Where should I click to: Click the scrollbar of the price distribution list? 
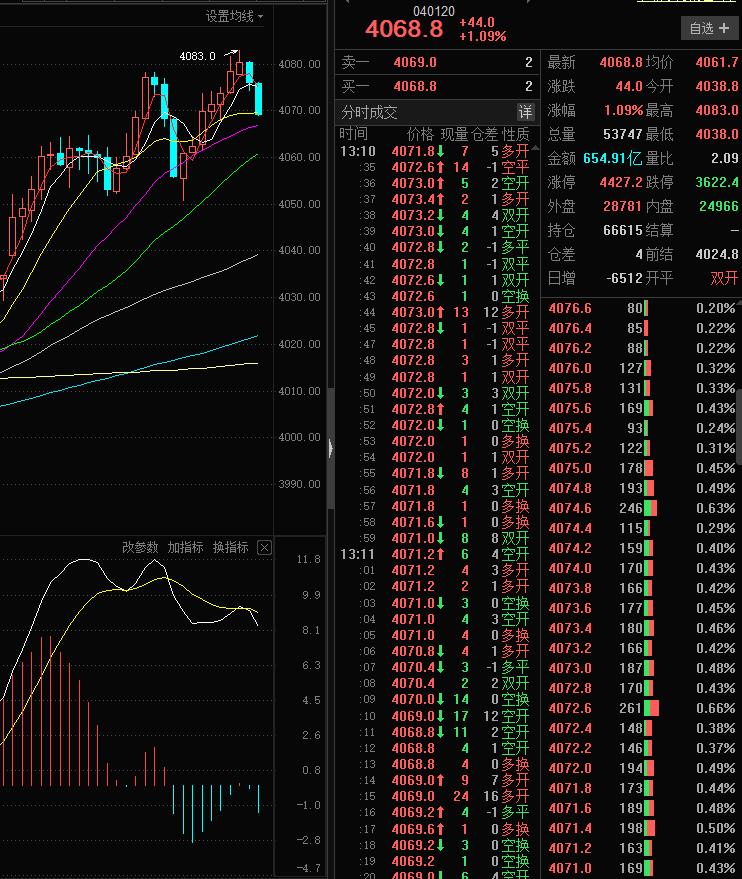(x=740, y=426)
